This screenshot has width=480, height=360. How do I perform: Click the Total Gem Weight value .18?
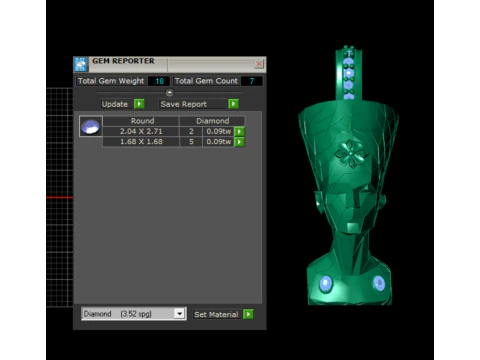[159, 81]
